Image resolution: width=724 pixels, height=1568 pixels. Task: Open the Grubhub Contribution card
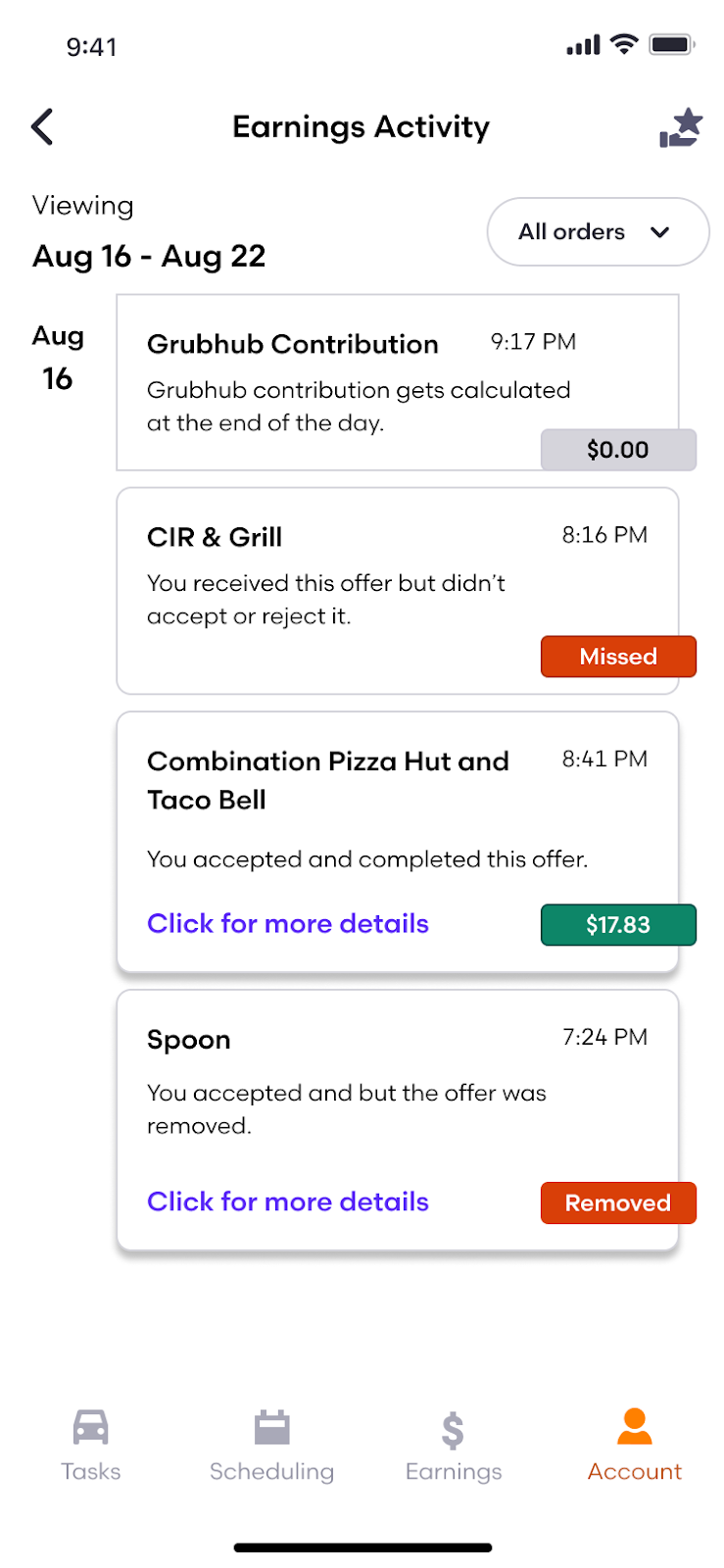click(x=398, y=382)
